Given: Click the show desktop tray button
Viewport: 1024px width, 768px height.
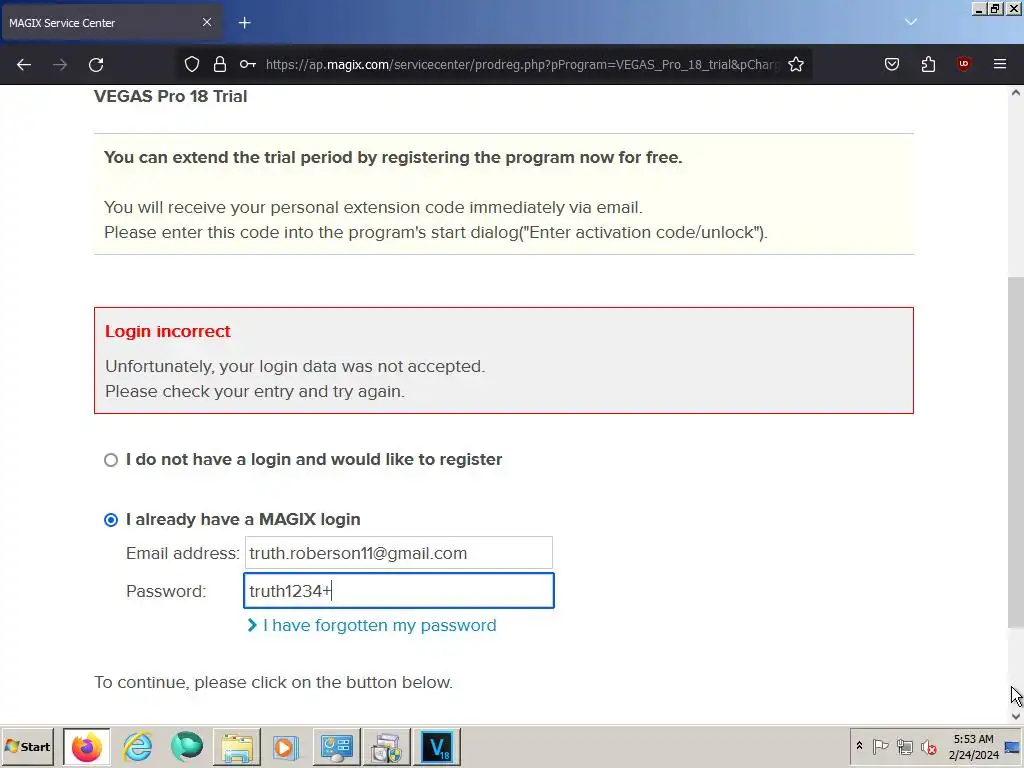Looking at the screenshot, I should [1012, 747].
